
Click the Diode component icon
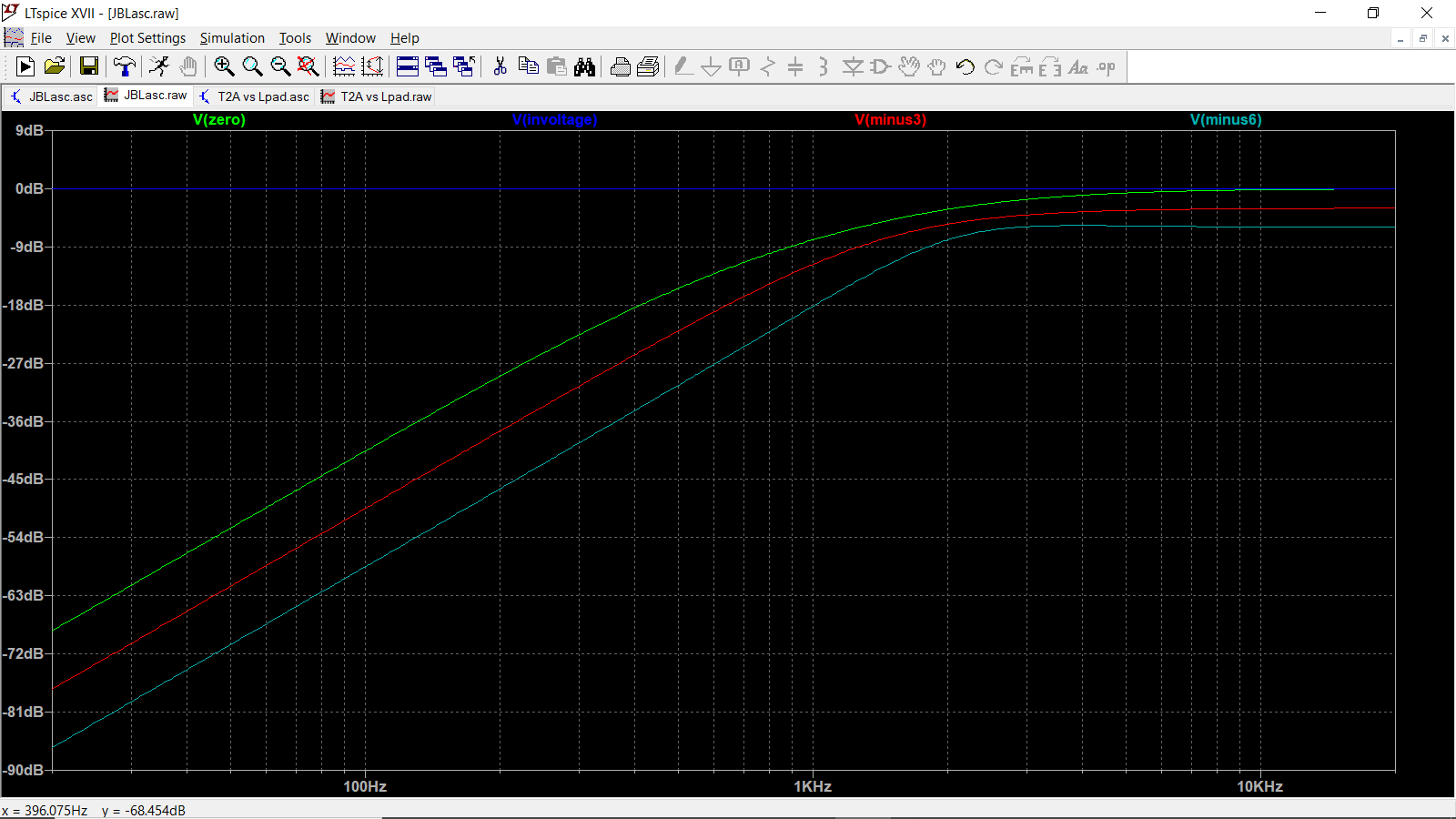tap(853, 66)
